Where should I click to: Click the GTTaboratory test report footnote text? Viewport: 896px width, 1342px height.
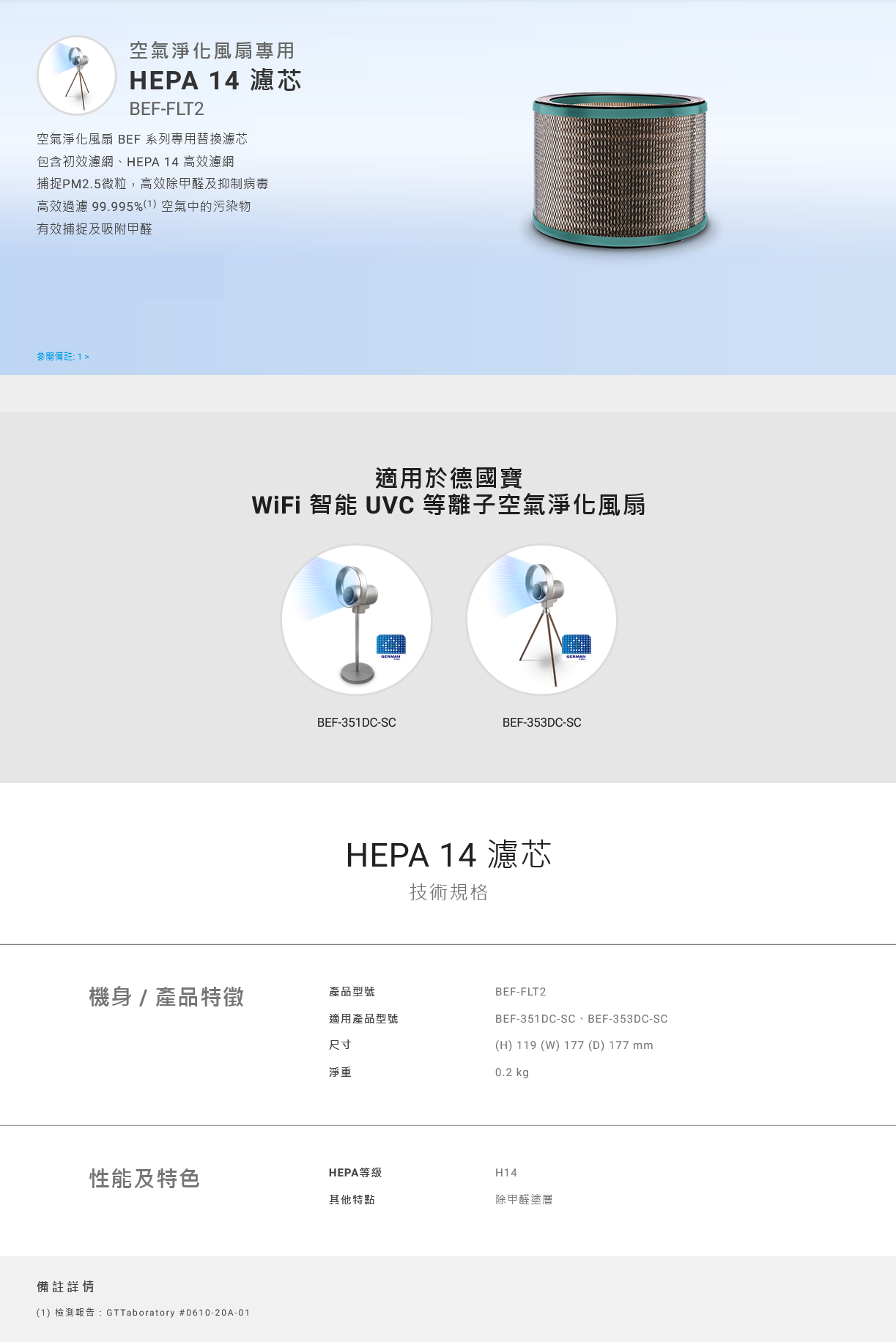[144, 1313]
